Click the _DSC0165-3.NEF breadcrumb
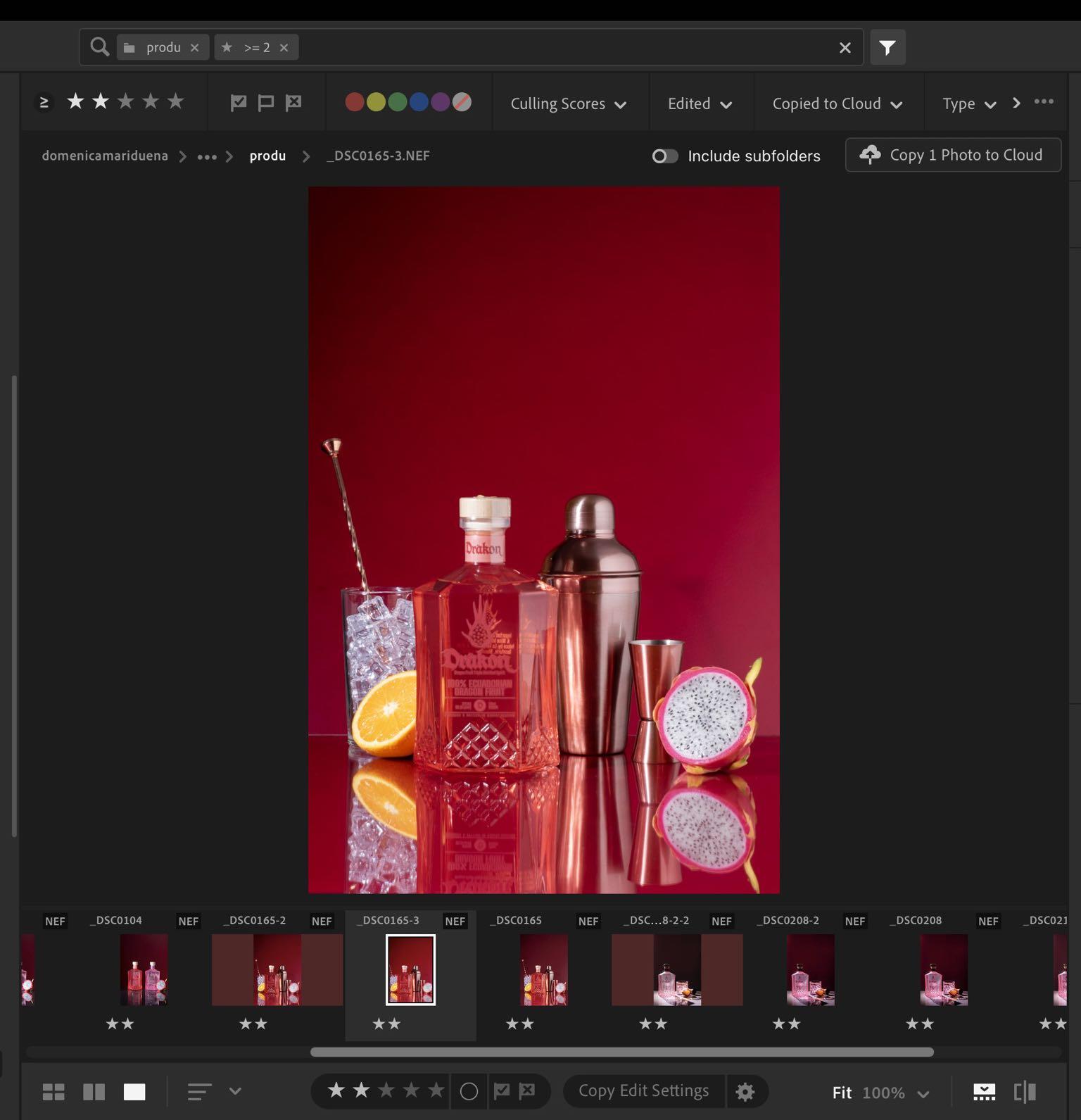This screenshot has width=1081, height=1120. coord(378,156)
